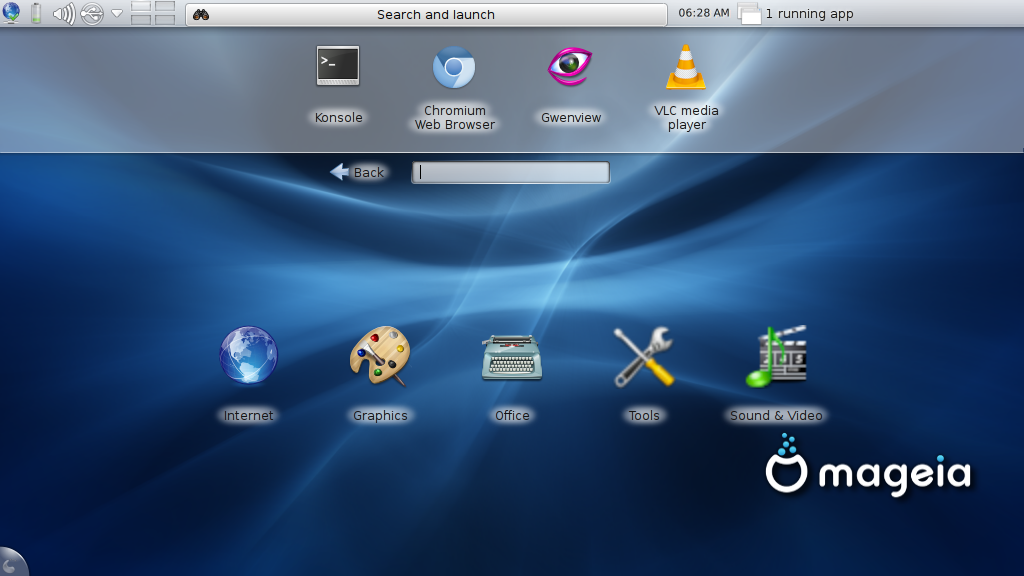Click the 06:28 AM clock
The image size is (1024, 576).
[x=703, y=14]
